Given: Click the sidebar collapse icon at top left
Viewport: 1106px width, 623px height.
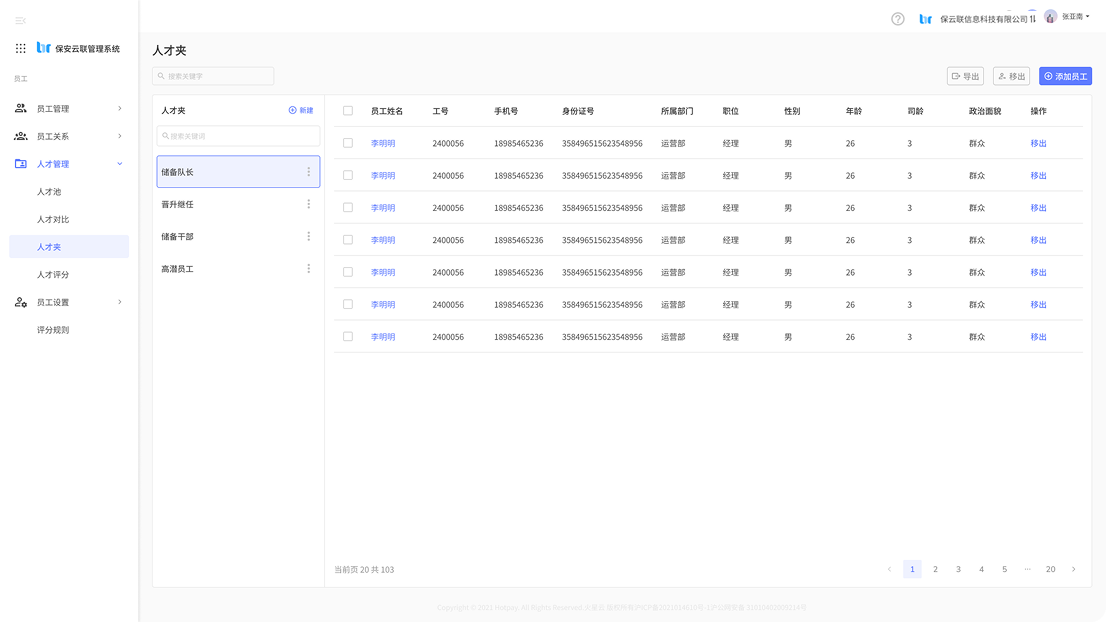Looking at the screenshot, I should [20, 20].
